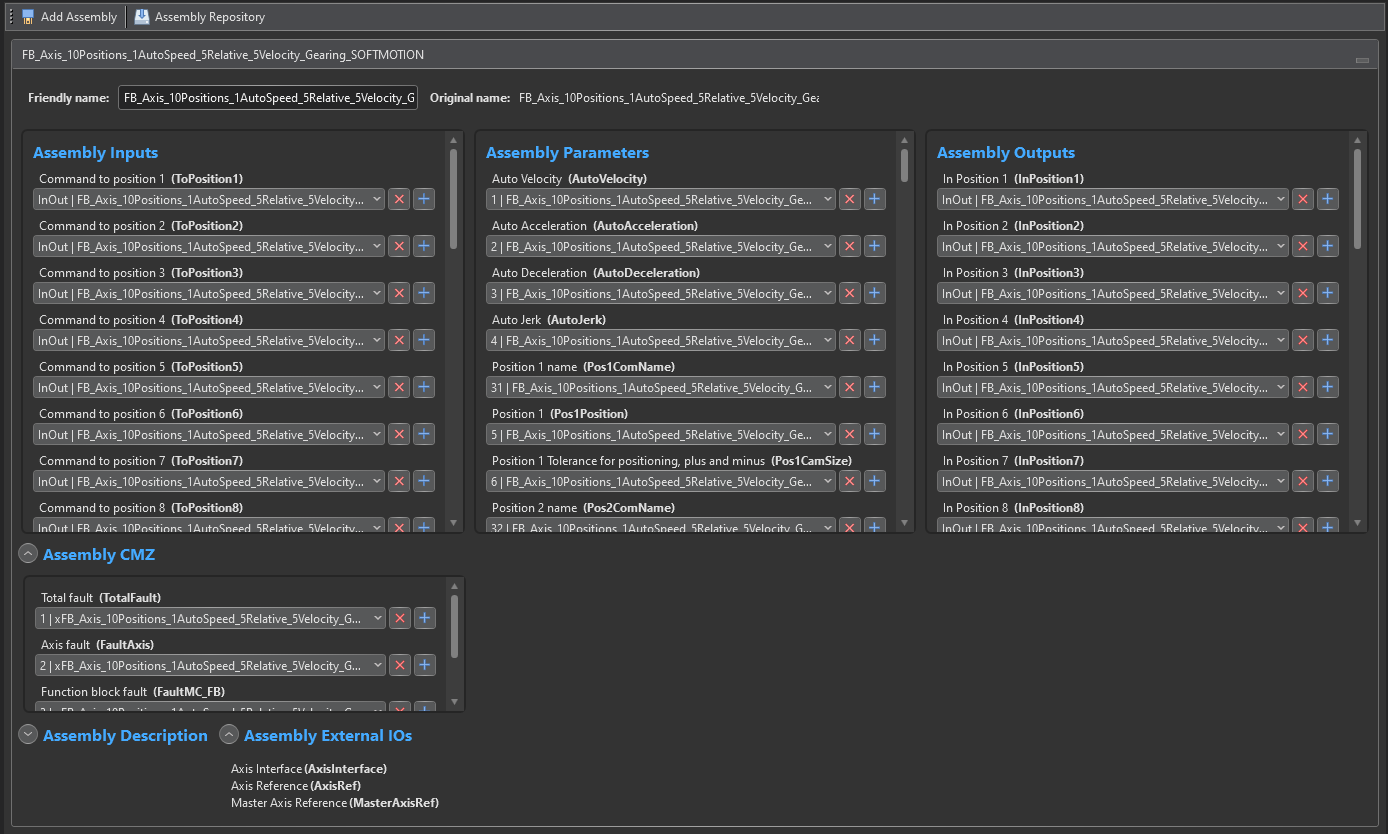Add a mapping for ToPosition5 with the plus icon
This screenshot has width=1388, height=834.
[x=424, y=387]
